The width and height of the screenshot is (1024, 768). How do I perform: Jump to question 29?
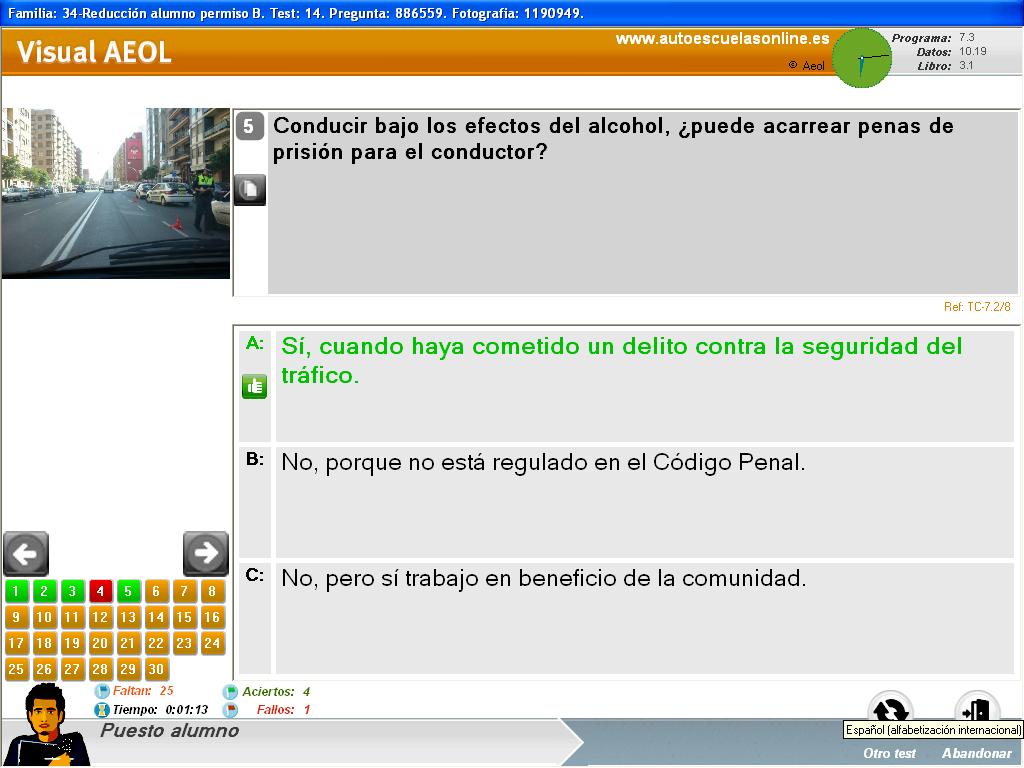(128, 669)
